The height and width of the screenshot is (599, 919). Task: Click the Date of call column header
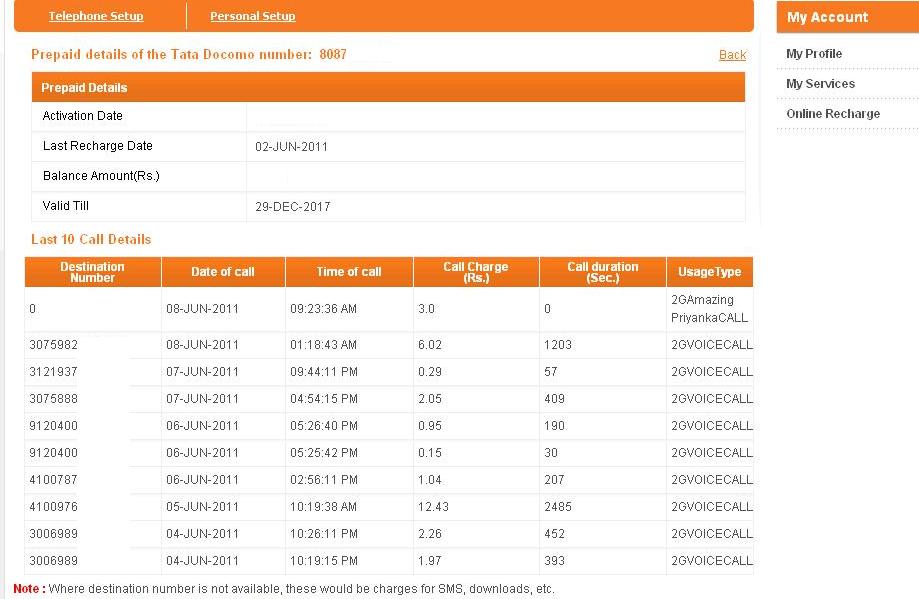223,272
